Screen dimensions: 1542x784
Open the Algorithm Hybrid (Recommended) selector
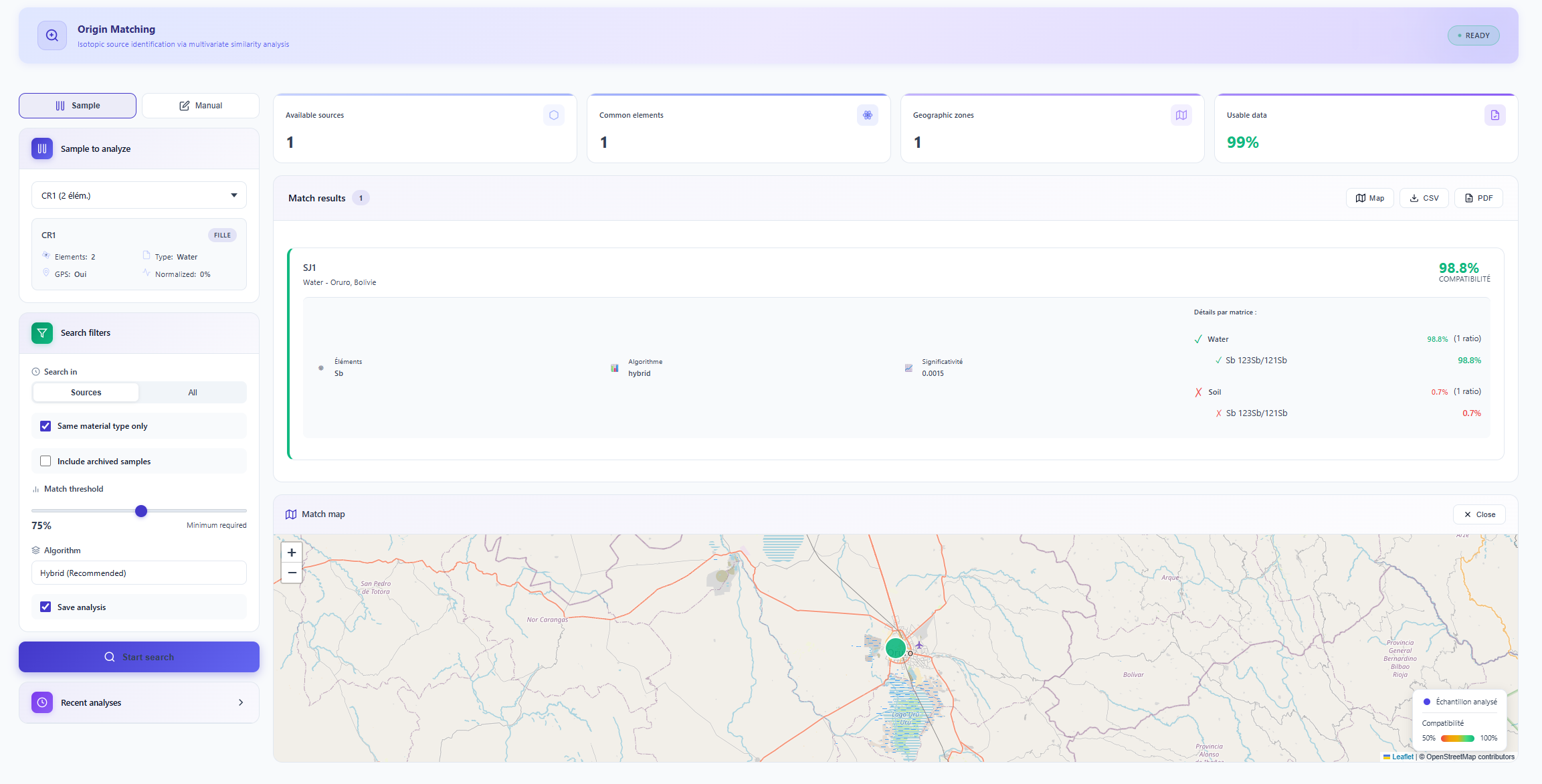(x=139, y=573)
